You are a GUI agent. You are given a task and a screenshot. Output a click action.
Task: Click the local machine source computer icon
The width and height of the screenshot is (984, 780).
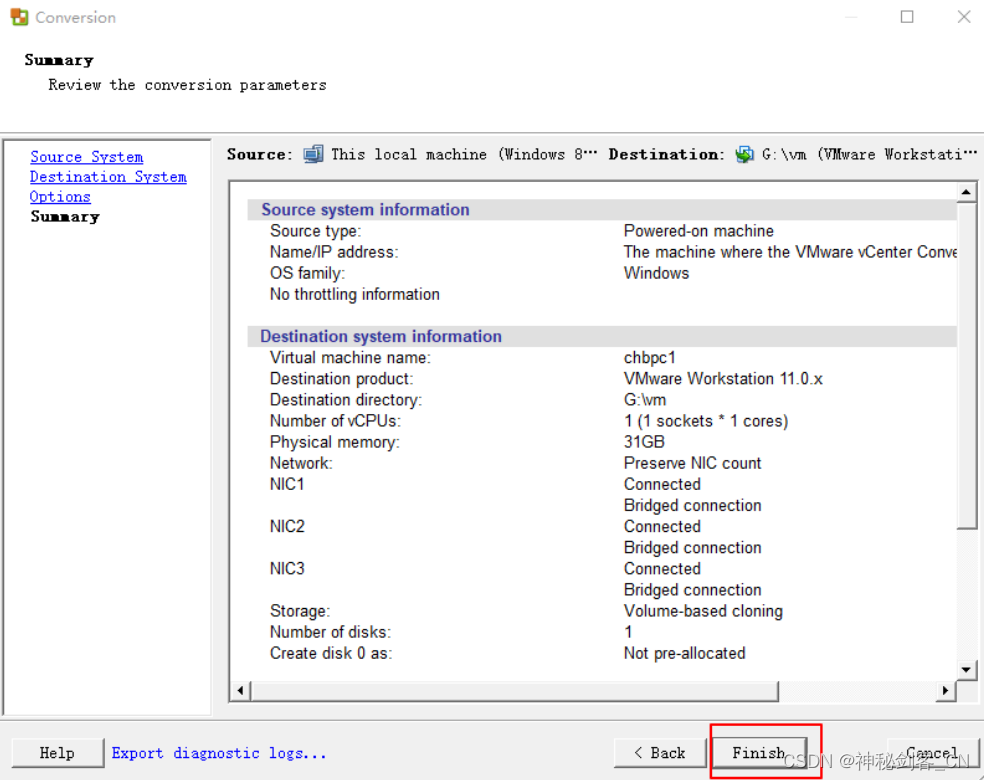313,154
